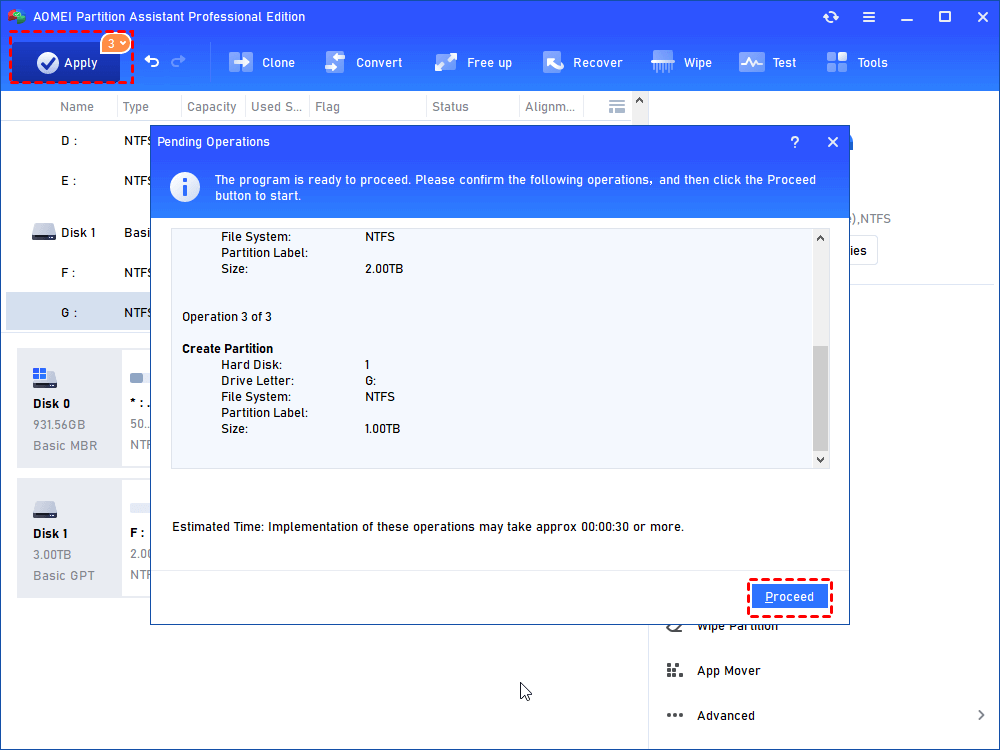Viewport: 1000px width, 750px height.
Task: Click the redo arrow icon
Action: pyautogui.click(x=179, y=61)
